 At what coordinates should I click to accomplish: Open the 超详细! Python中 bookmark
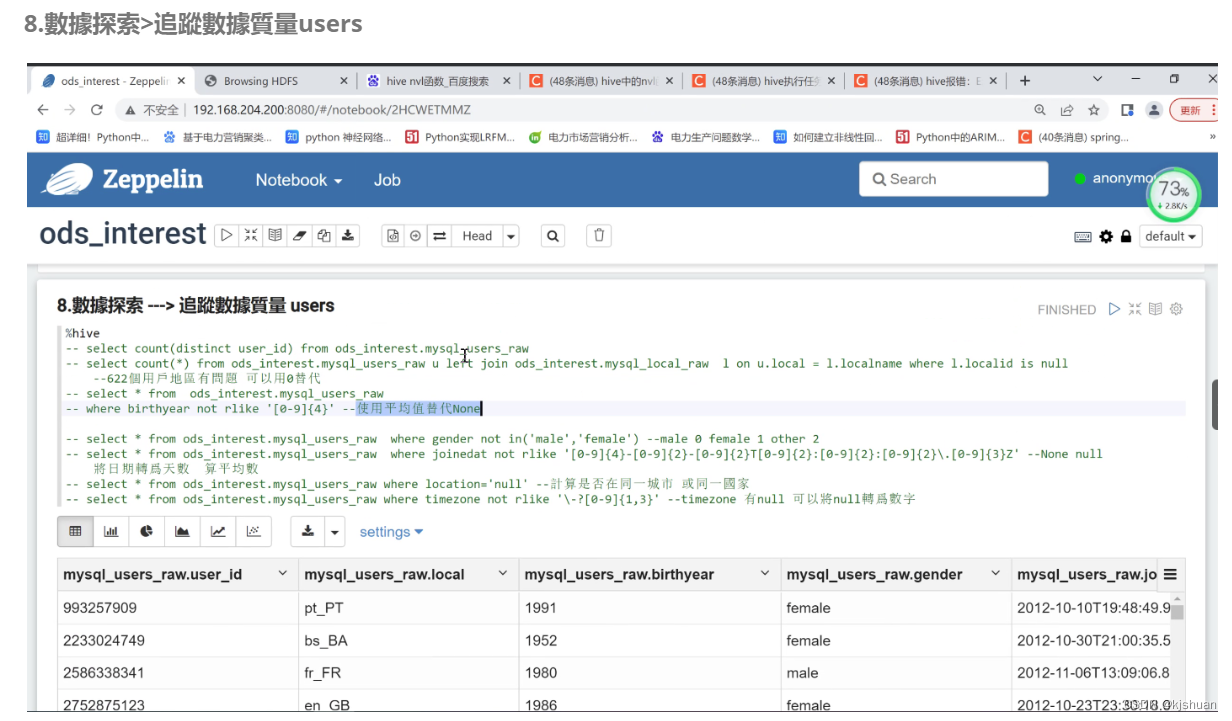(x=93, y=137)
